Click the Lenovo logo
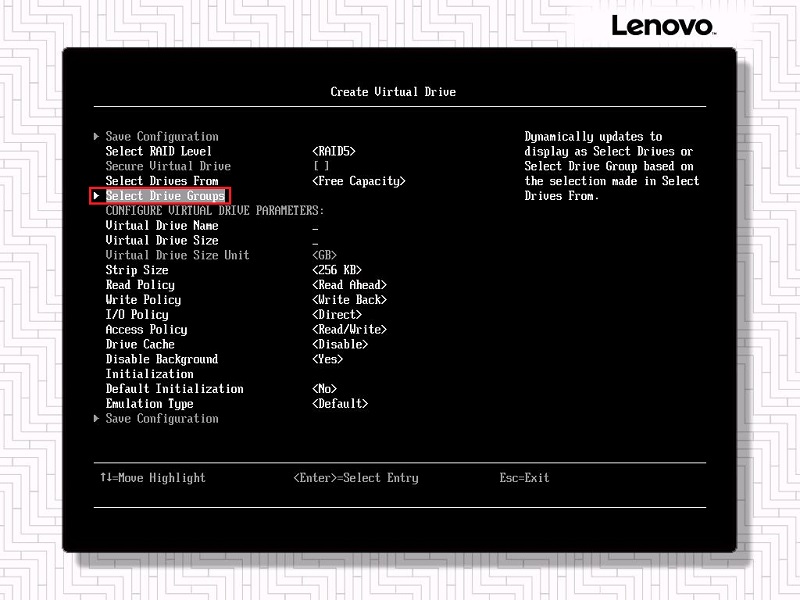This screenshot has height=600, width=800. point(661,25)
